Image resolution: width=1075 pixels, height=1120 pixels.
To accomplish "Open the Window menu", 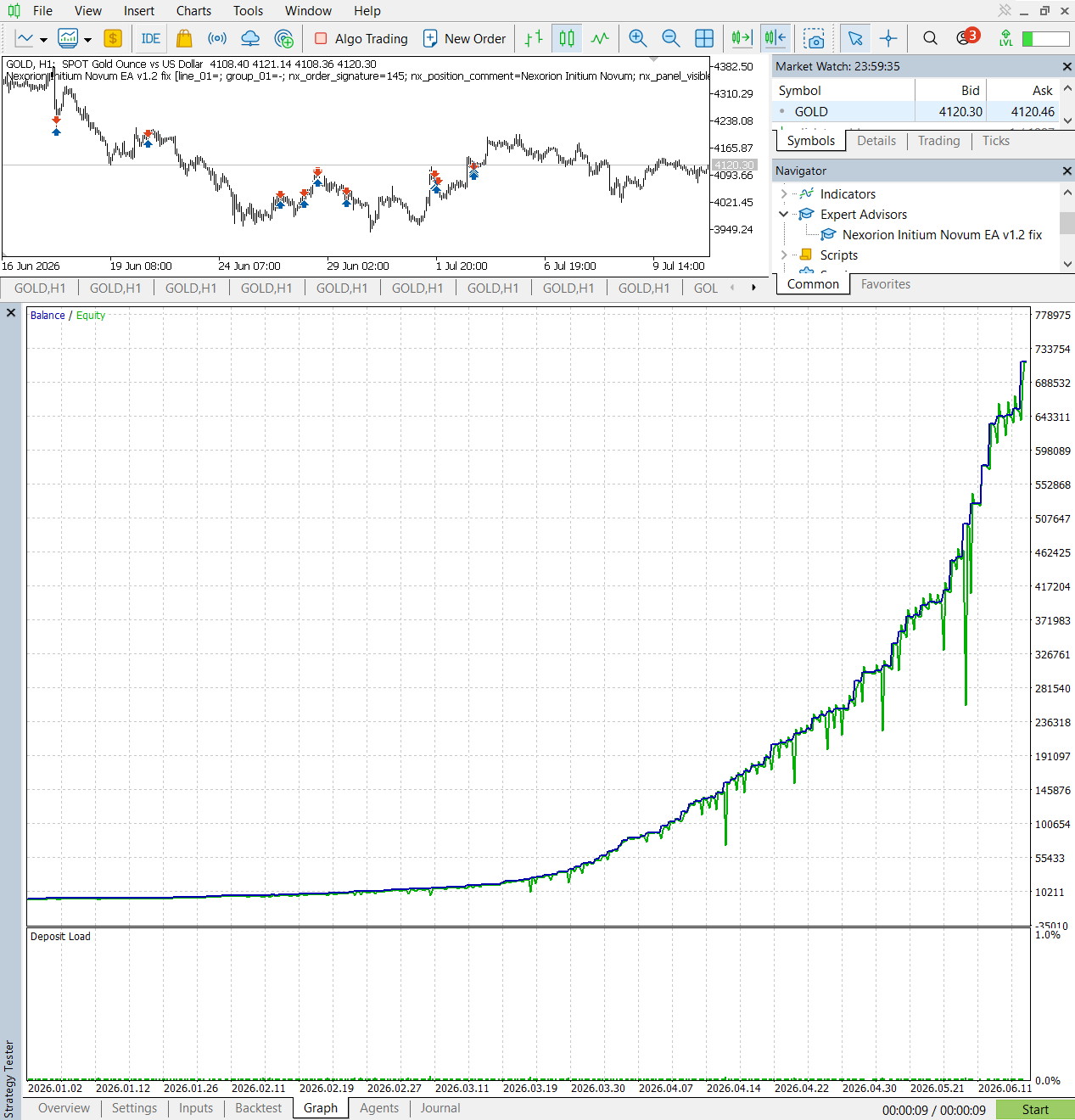I will [x=308, y=11].
